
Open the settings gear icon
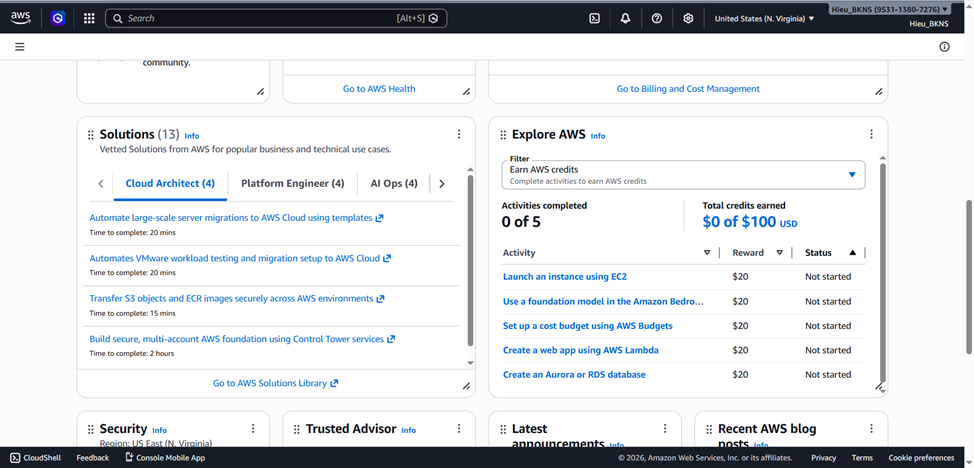(688, 19)
